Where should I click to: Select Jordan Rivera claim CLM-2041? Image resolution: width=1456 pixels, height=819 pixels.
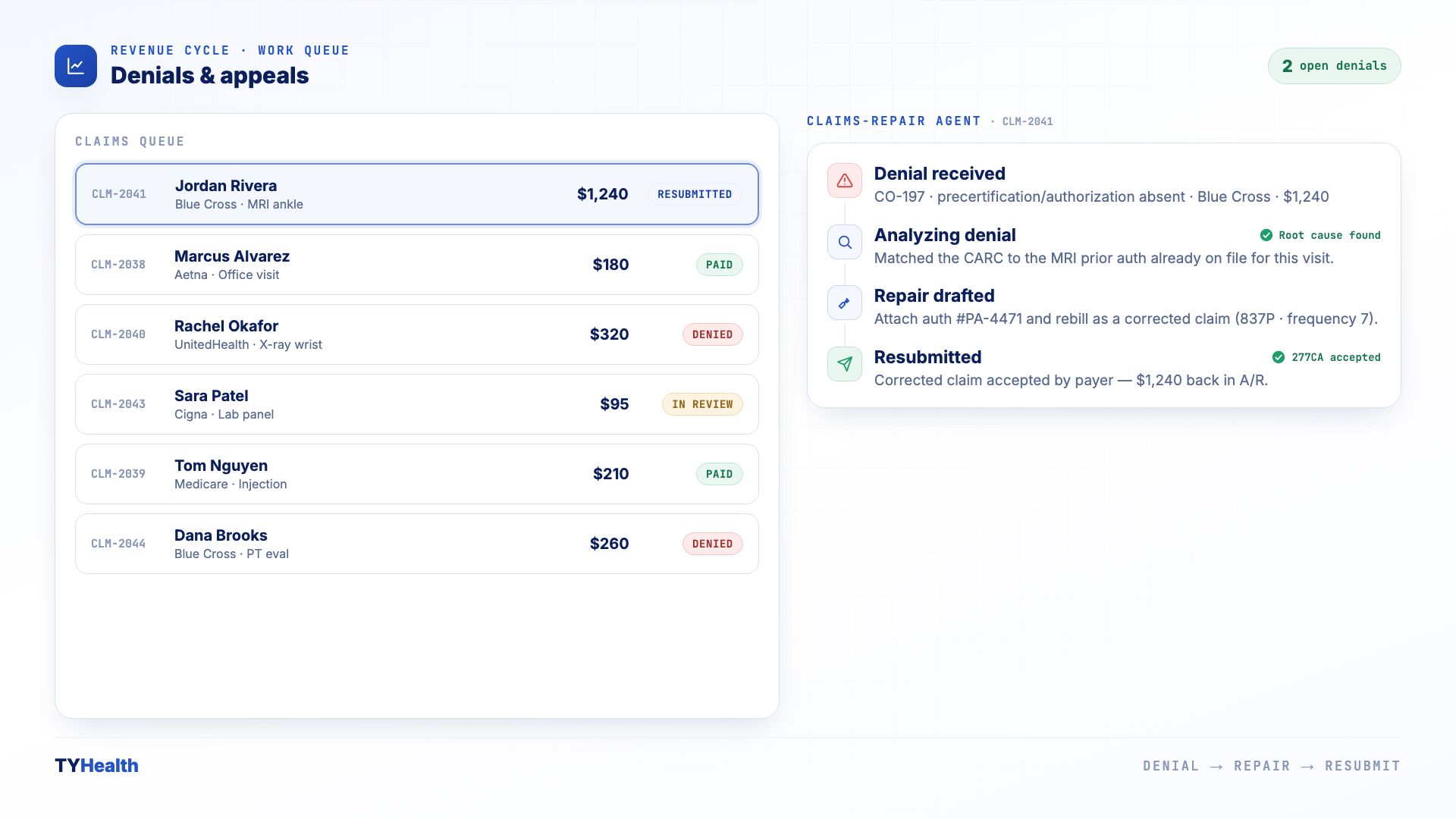click(x=417, y=194)
